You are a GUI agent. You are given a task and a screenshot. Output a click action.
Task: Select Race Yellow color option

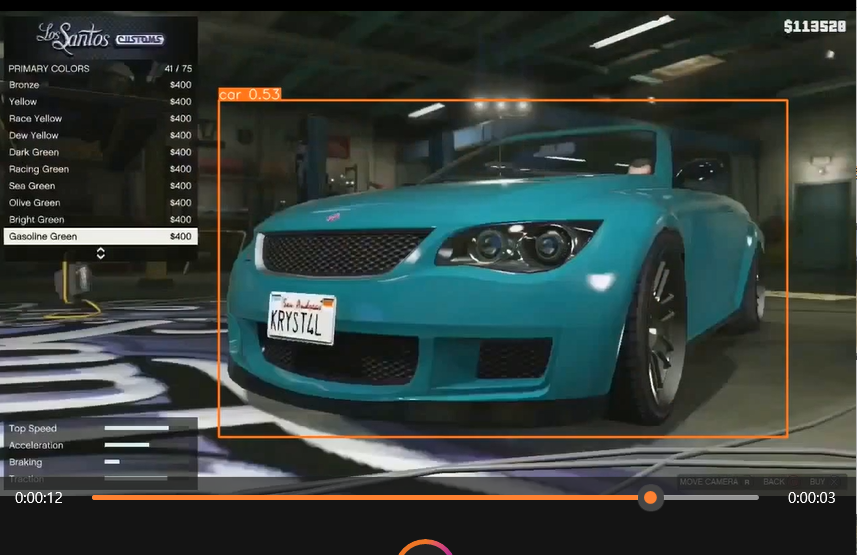pos(101,119)
